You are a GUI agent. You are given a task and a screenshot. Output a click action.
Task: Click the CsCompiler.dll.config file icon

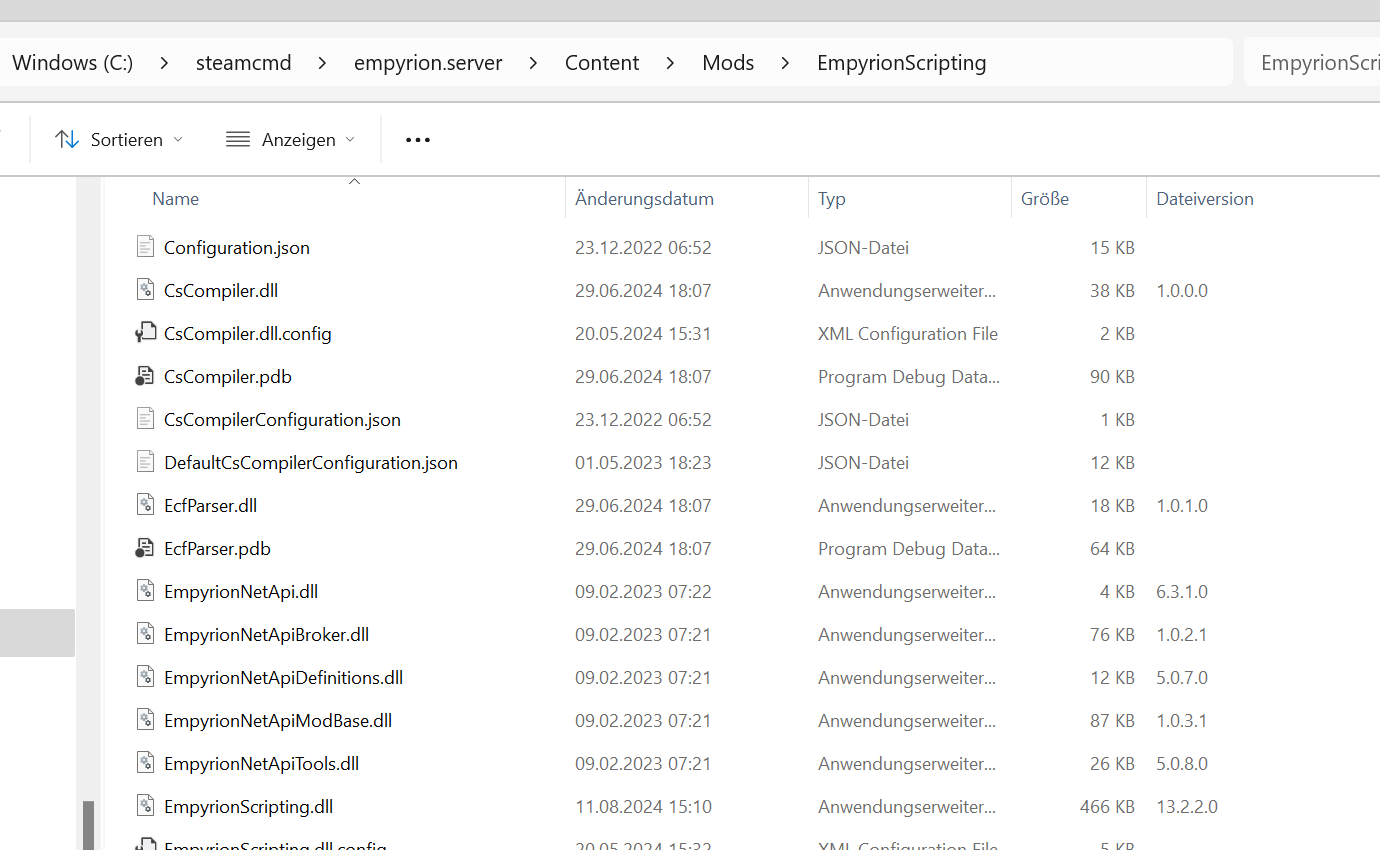click(146, 333)
